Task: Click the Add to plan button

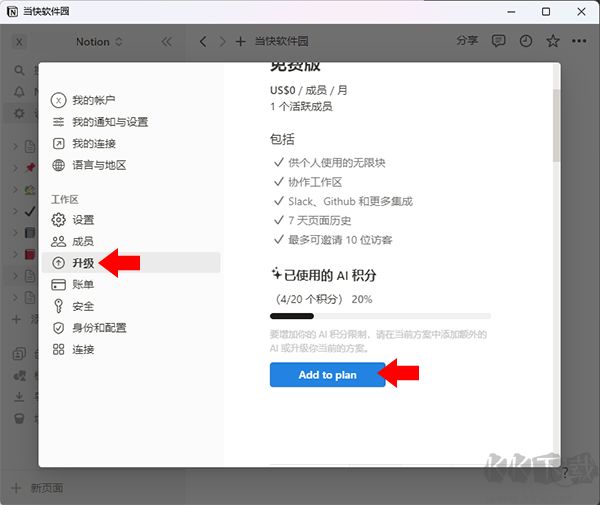Action: (327, 375)
